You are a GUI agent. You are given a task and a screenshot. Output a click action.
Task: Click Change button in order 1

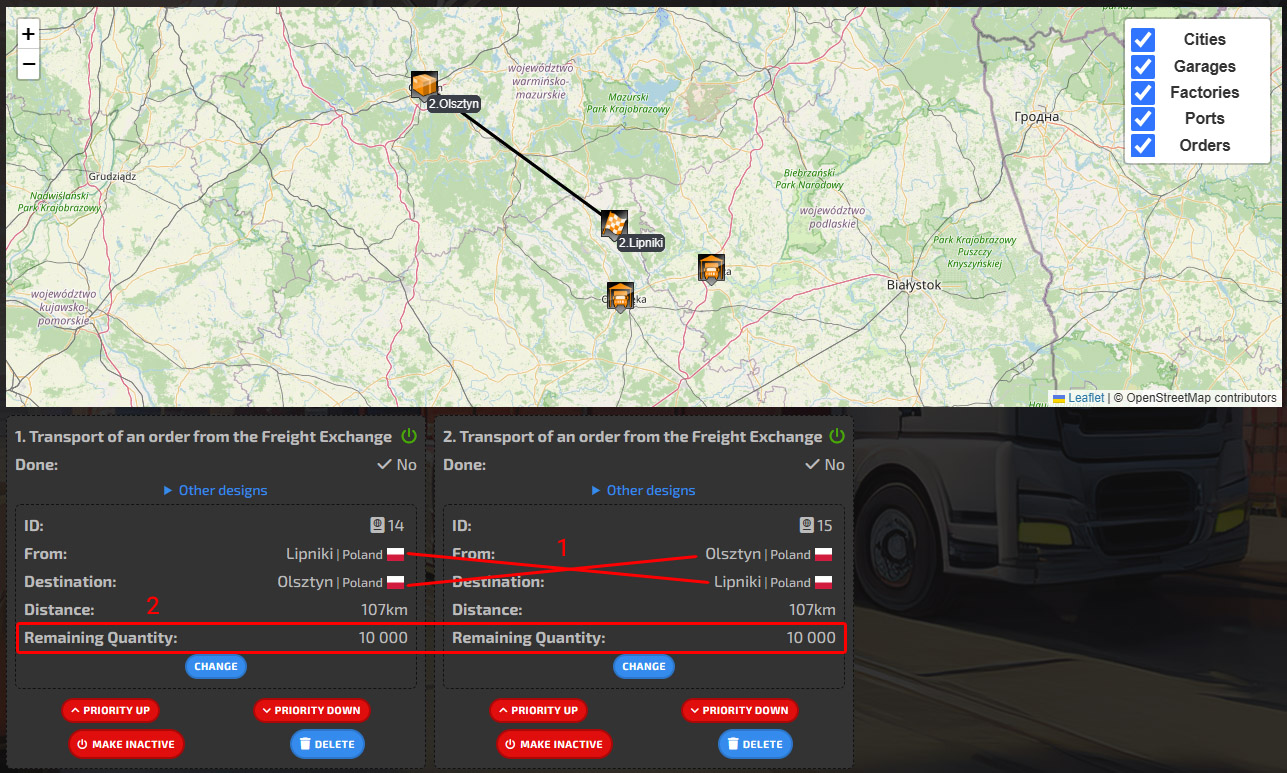[x=216, y=666]
